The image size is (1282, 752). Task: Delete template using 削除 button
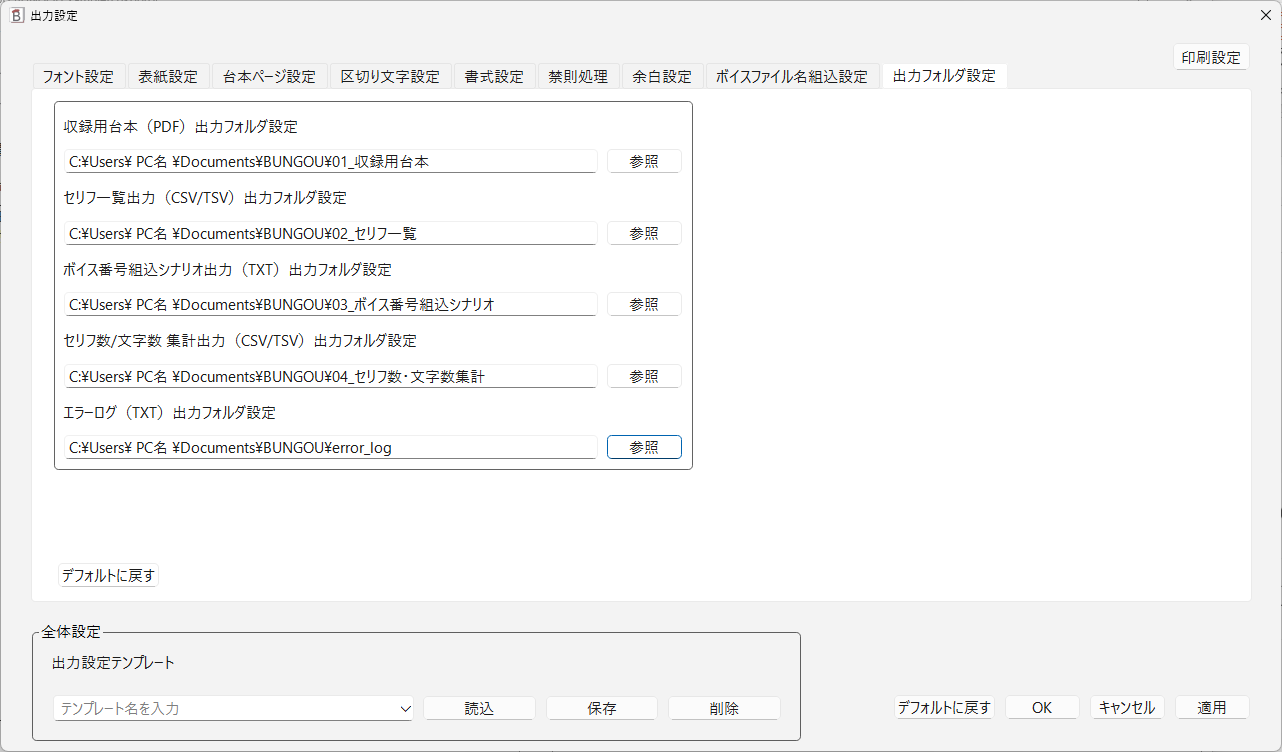point(724,708)
